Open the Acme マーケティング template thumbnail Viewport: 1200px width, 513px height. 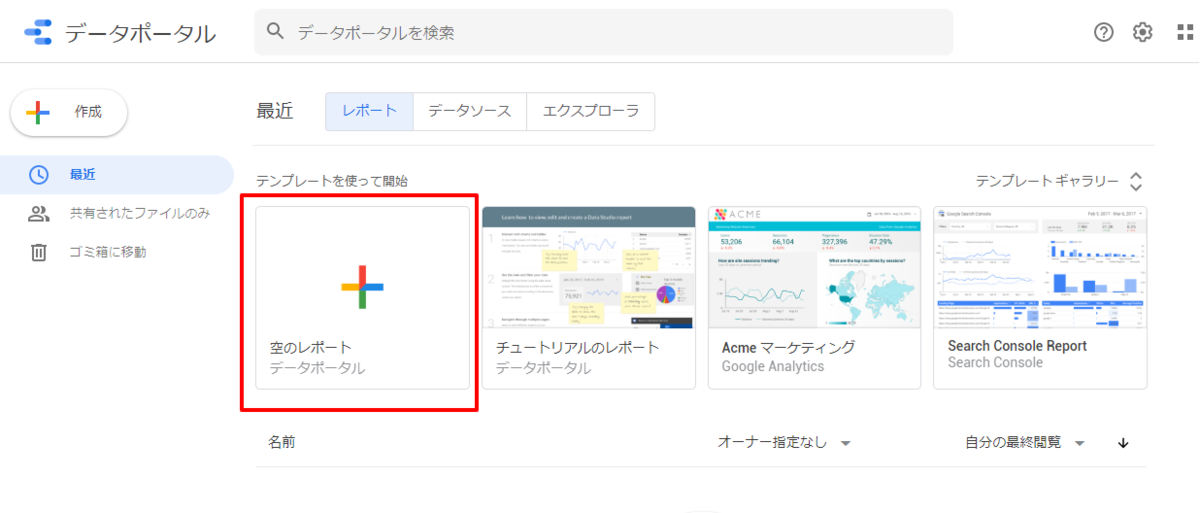pyautogui.click(x=814, y=267)
